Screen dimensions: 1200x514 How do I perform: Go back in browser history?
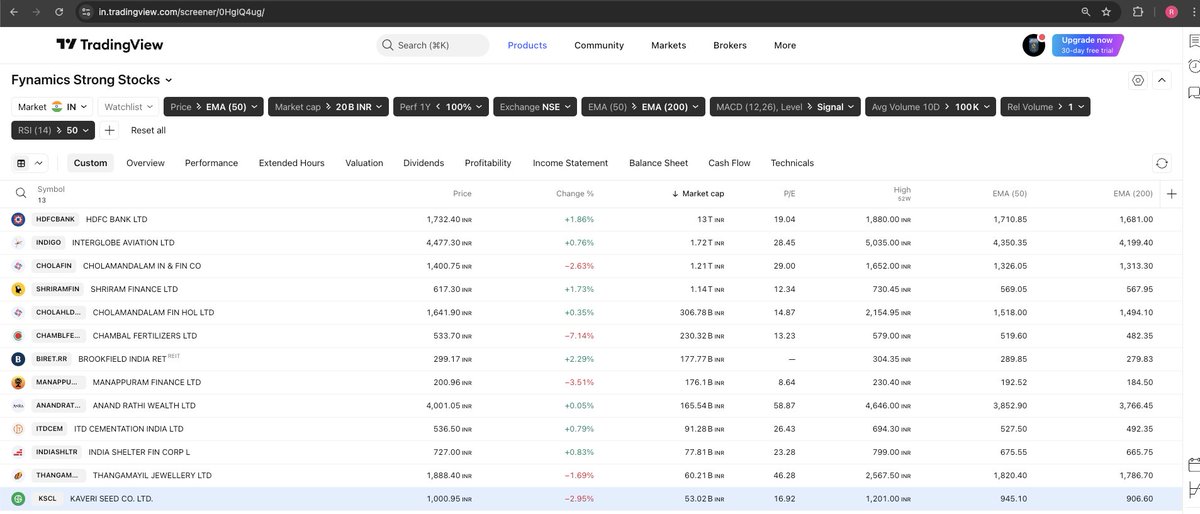(x=12, y=12)
